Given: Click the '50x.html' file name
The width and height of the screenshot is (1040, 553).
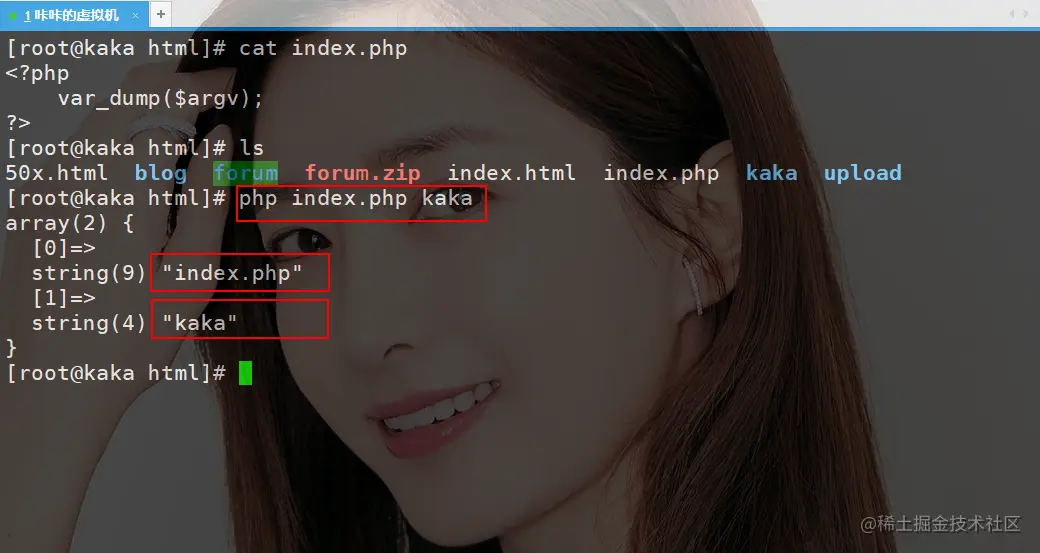Looking at the screenshot, I should coord(56,173).
